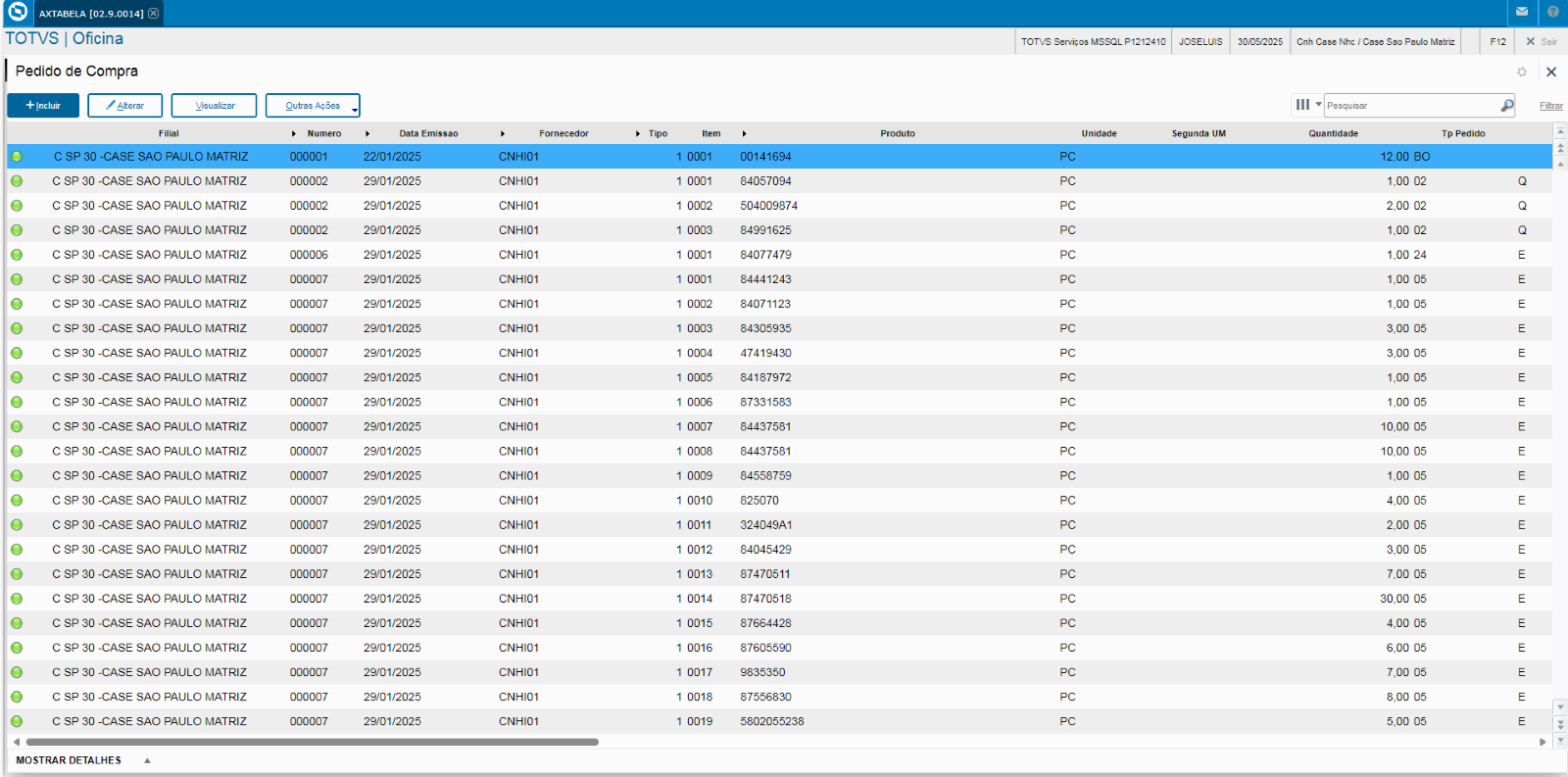This screenshot has width=1568, height=777.
Task: Click the green status dot of item 47419430
Action: [17, 353]
